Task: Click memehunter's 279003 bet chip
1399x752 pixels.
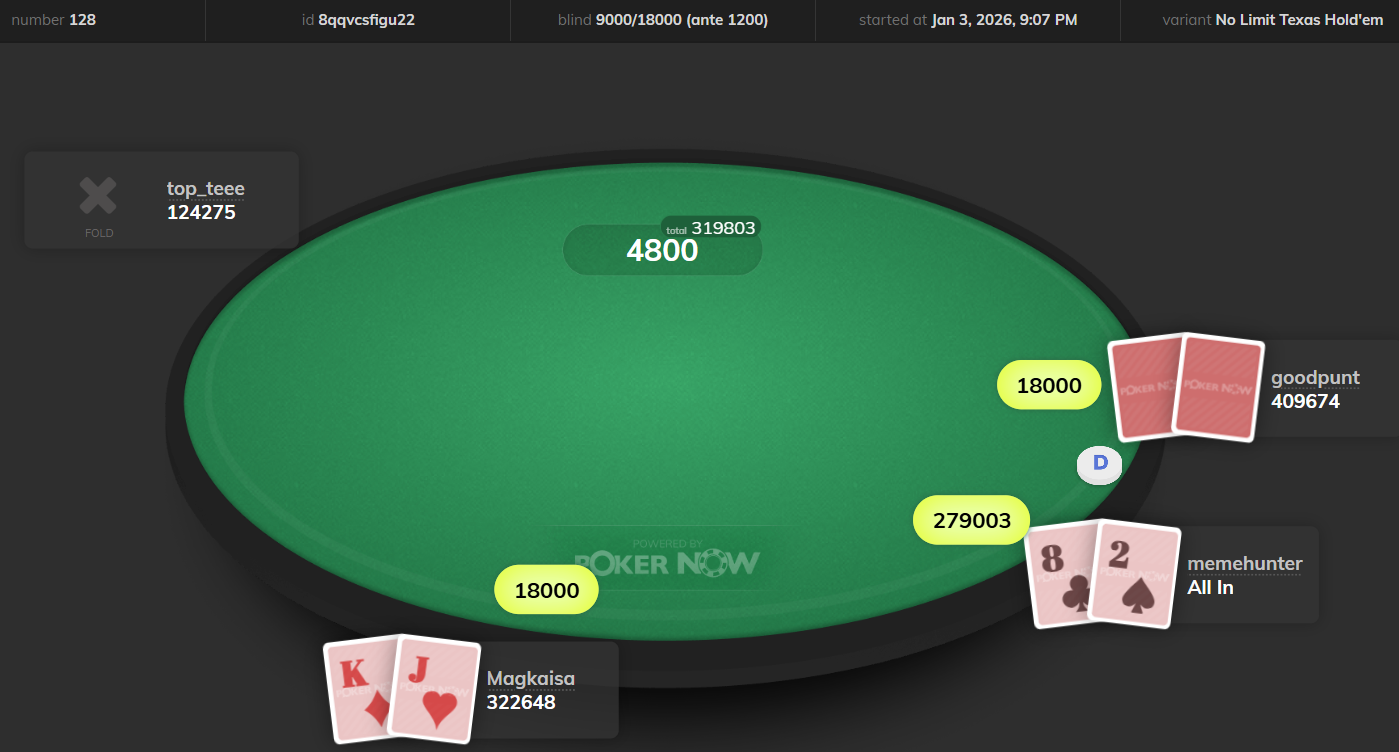Action: click(x=972, y=520)
